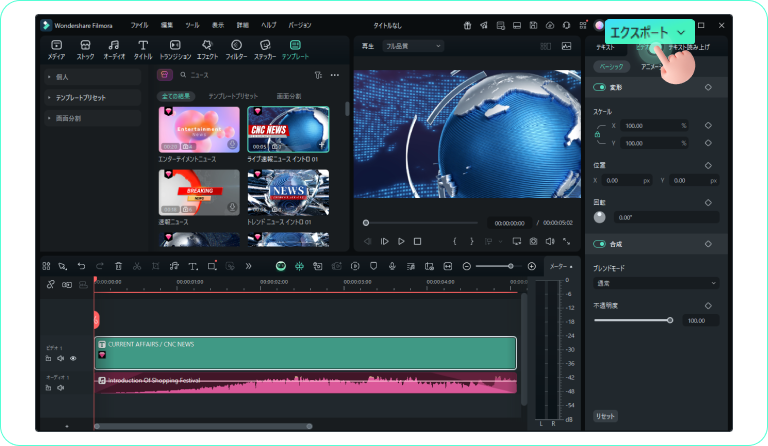Viewport: 768px width, 446px height.
Task: Mute the ビデオ 1 track
Action: click(61, 358)
